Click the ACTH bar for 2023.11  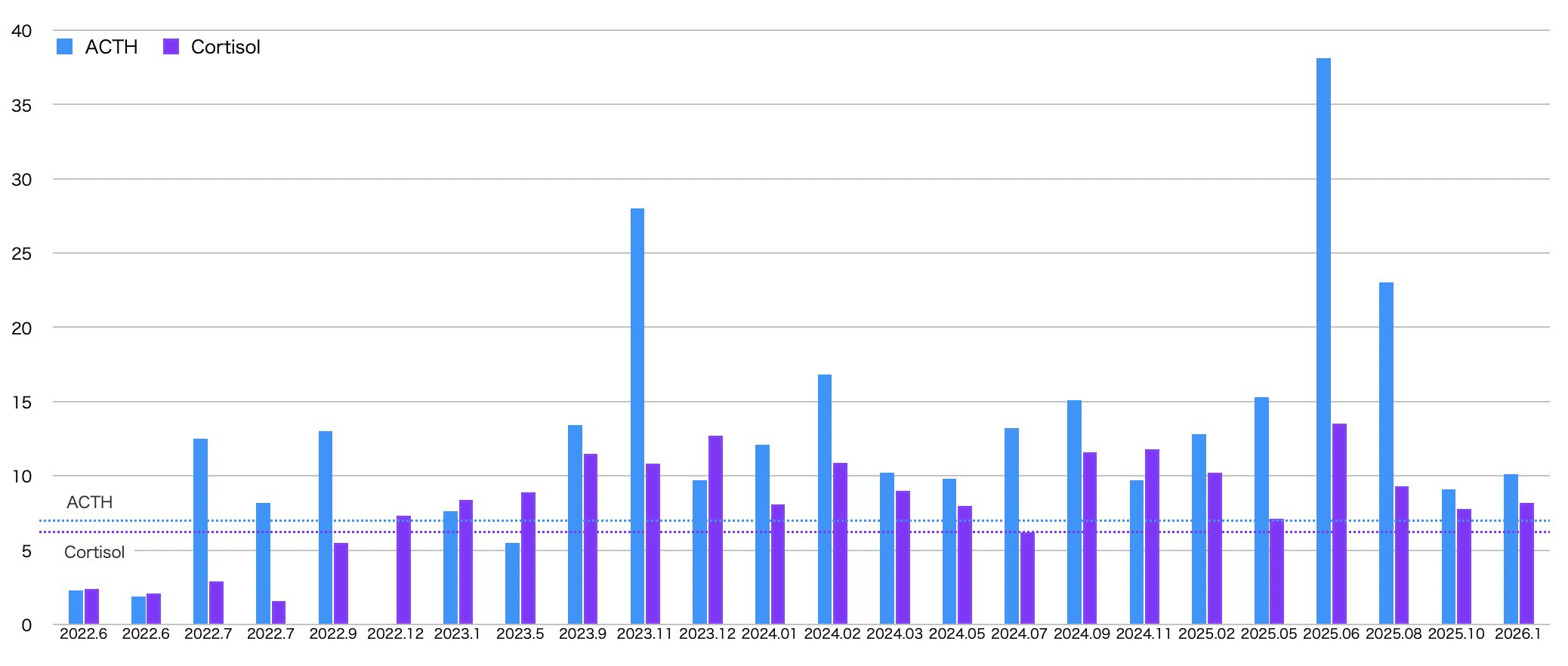637,415
